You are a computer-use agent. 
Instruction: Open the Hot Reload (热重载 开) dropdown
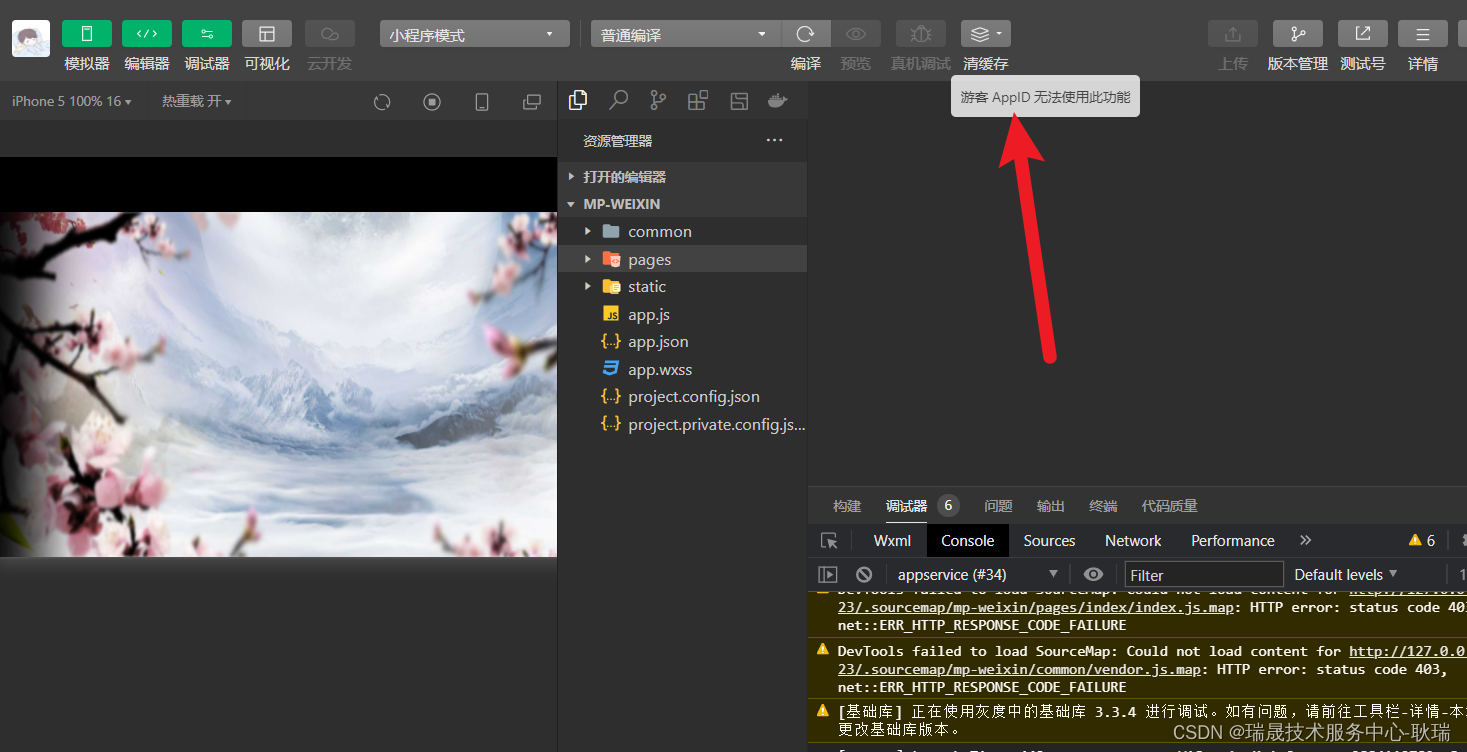(x=197, y=102)
